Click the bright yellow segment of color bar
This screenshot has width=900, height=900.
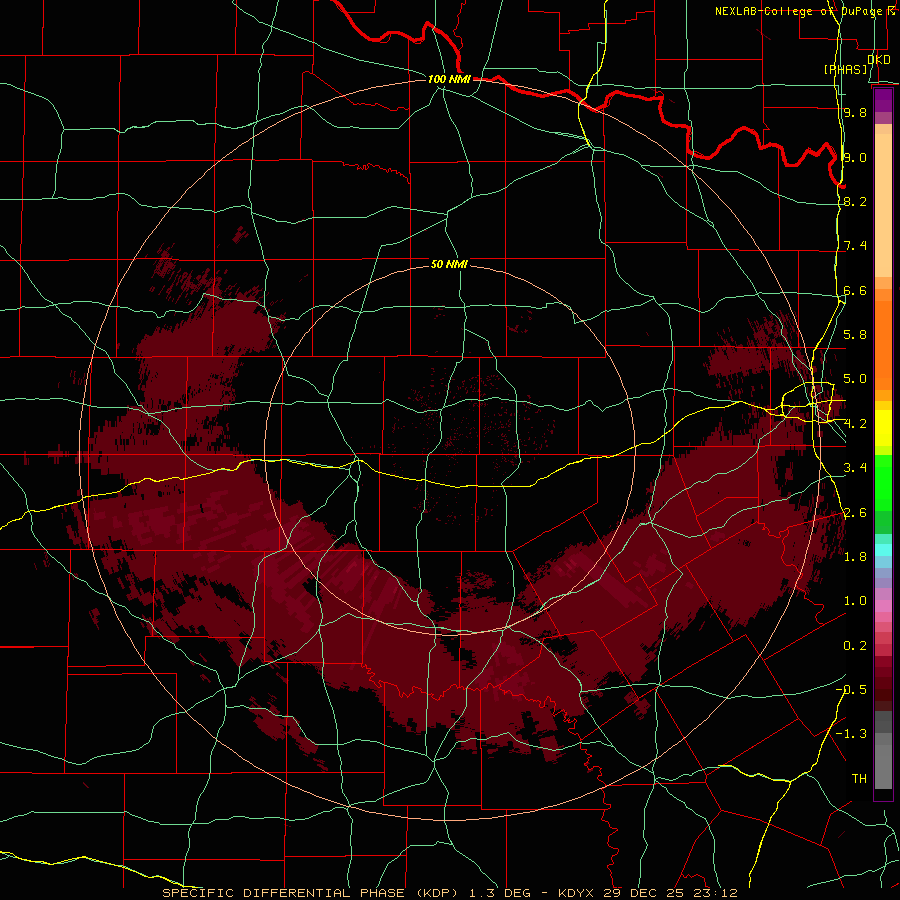click(883, 428)
